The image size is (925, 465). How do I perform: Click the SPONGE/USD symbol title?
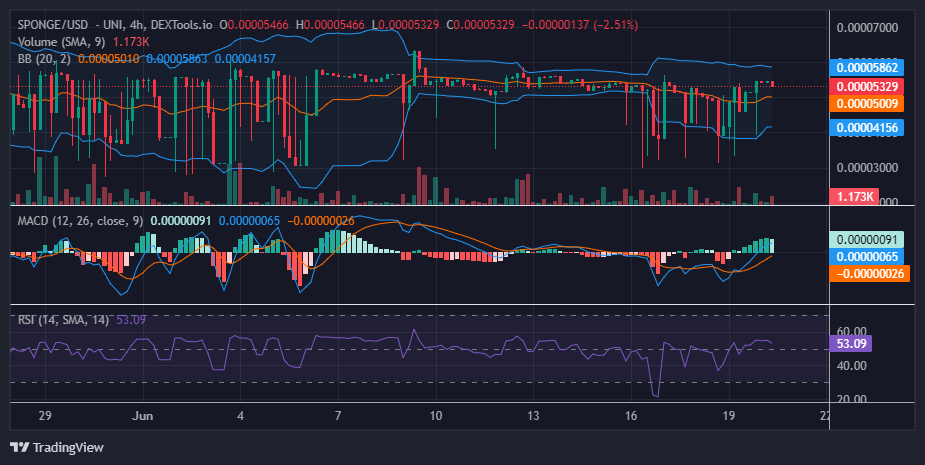coord(53,25)
